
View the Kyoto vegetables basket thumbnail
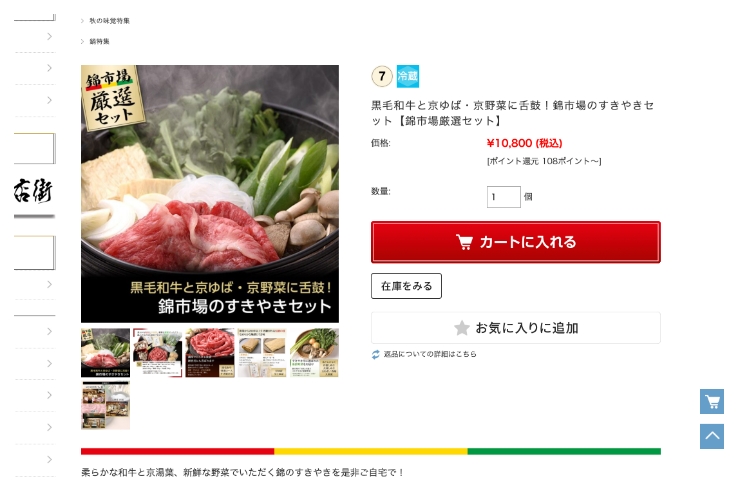coord(314,353)
